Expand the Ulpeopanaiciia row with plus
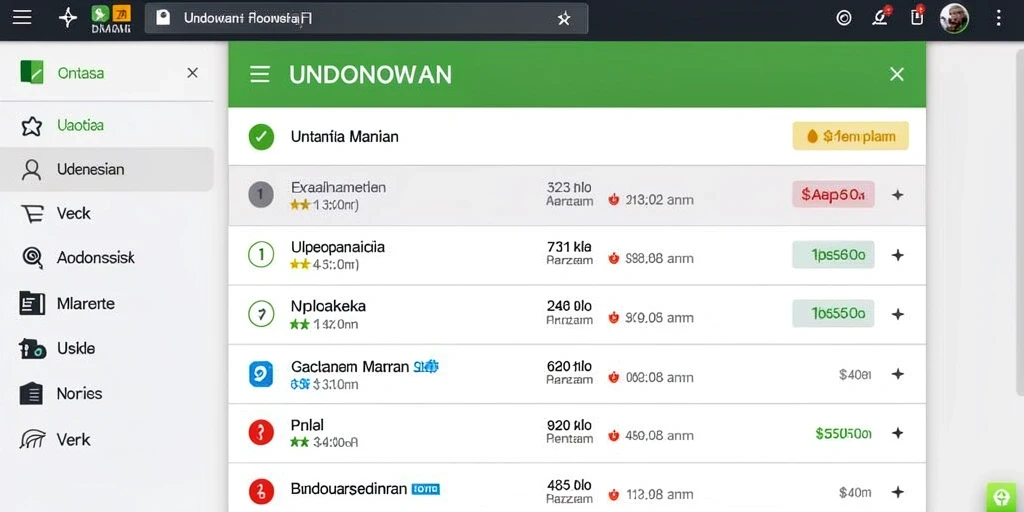 897,255
